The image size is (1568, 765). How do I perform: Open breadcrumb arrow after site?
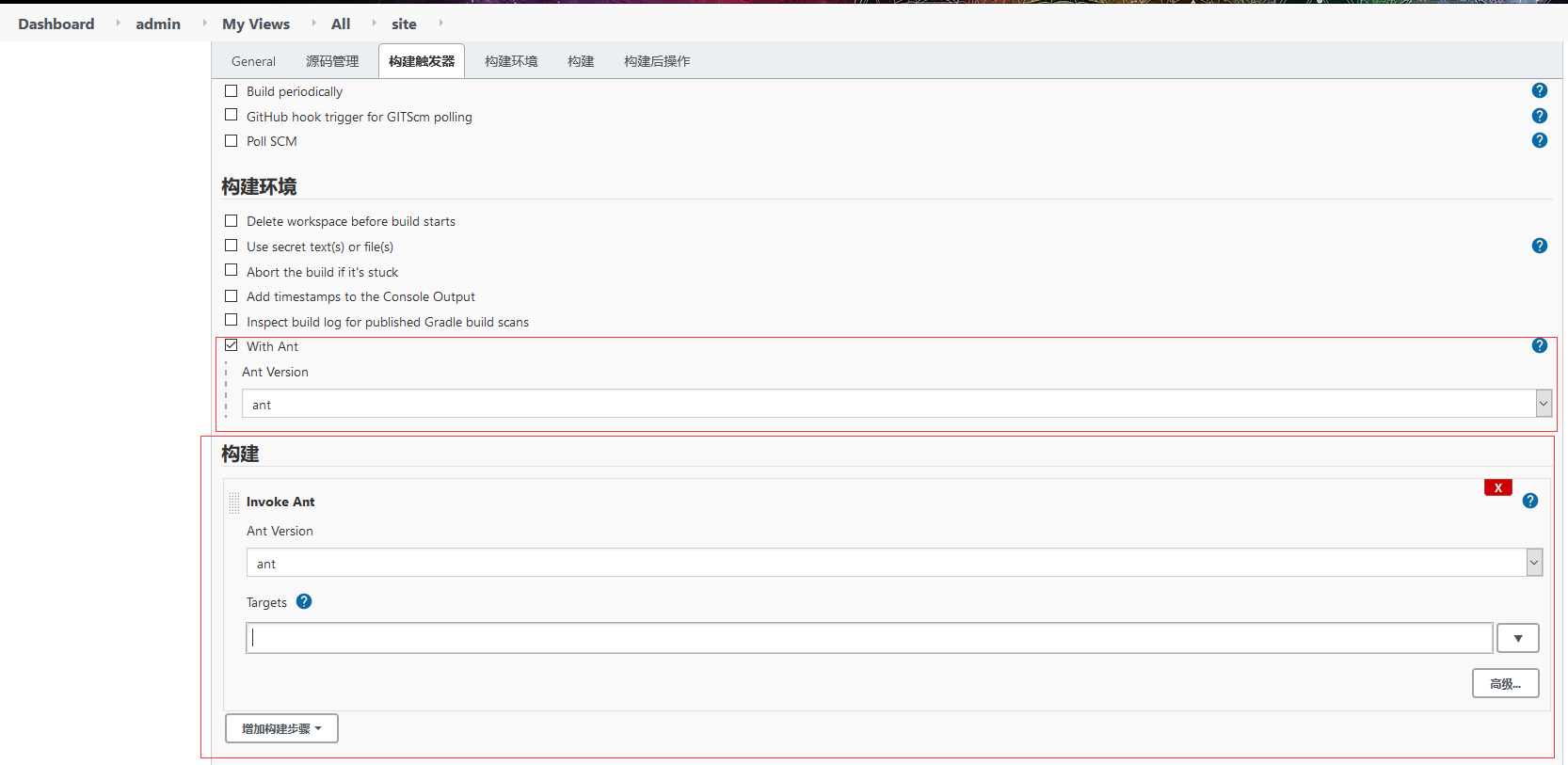(x=440, y=23)
